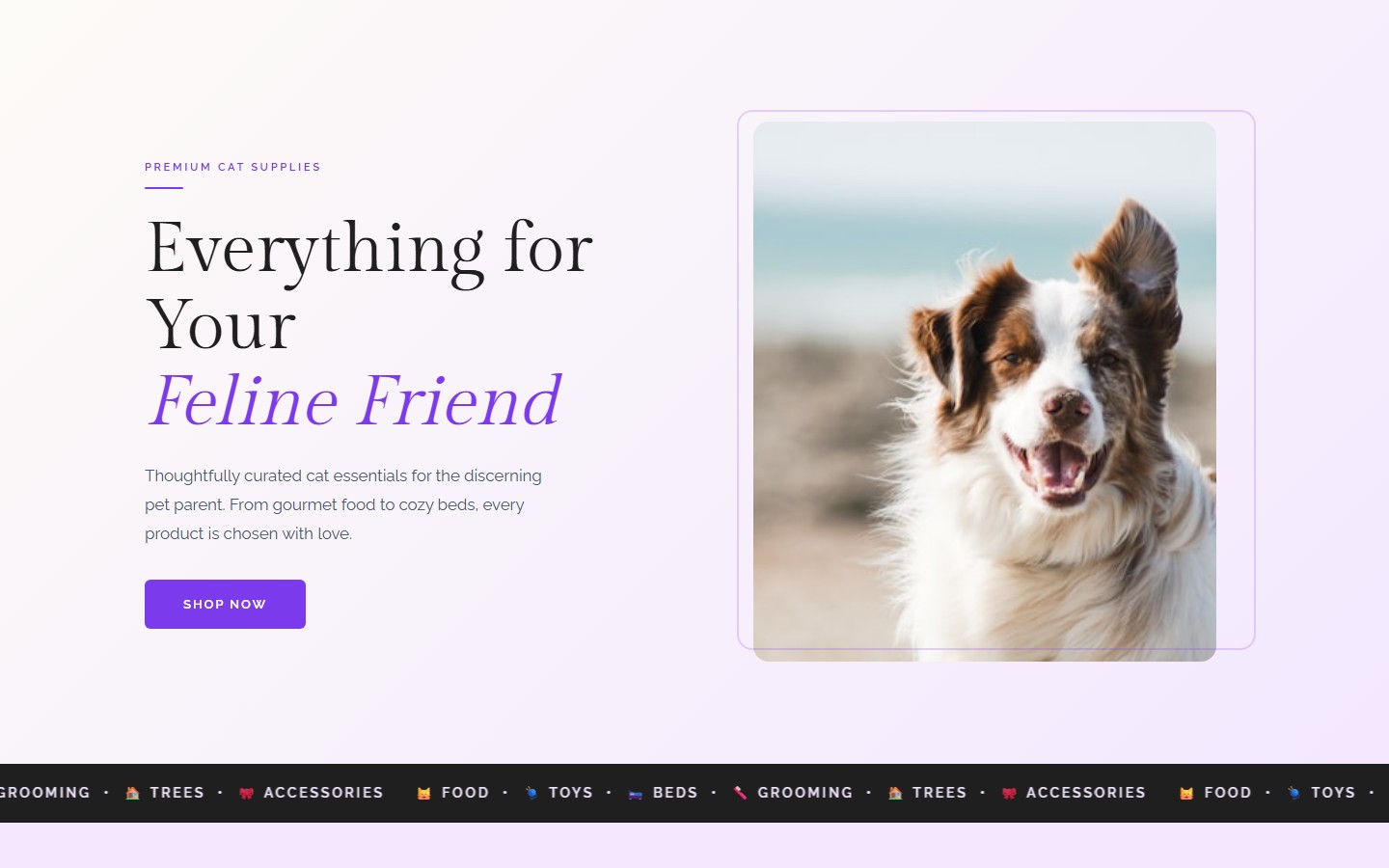Choose the leftmost TREES label

(x=177, y=793)
